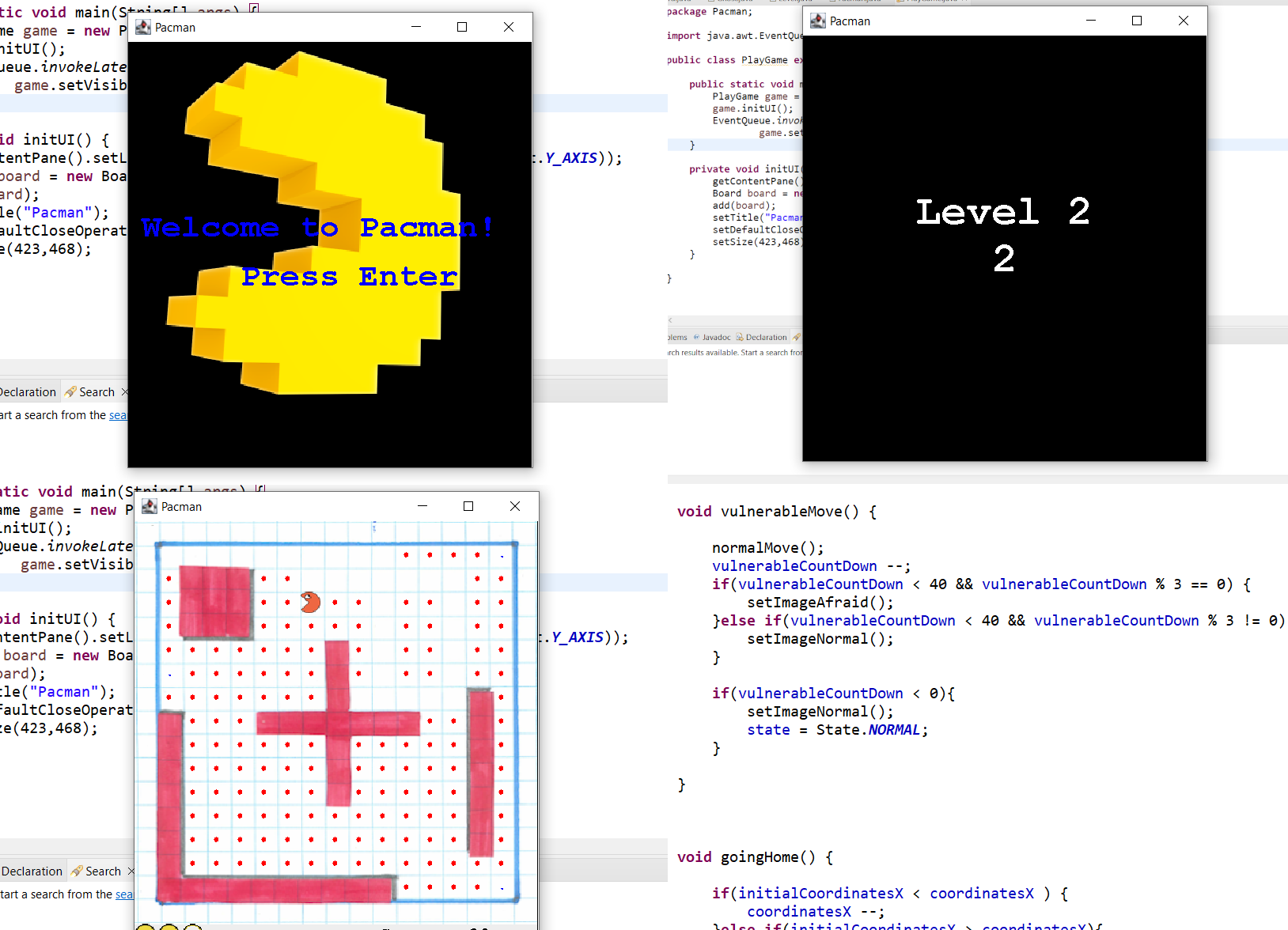Click the flashlight icon on the Search tab beside the Welcome window
The height and width of the screenshot is (930, 1288).
[70, 391]
